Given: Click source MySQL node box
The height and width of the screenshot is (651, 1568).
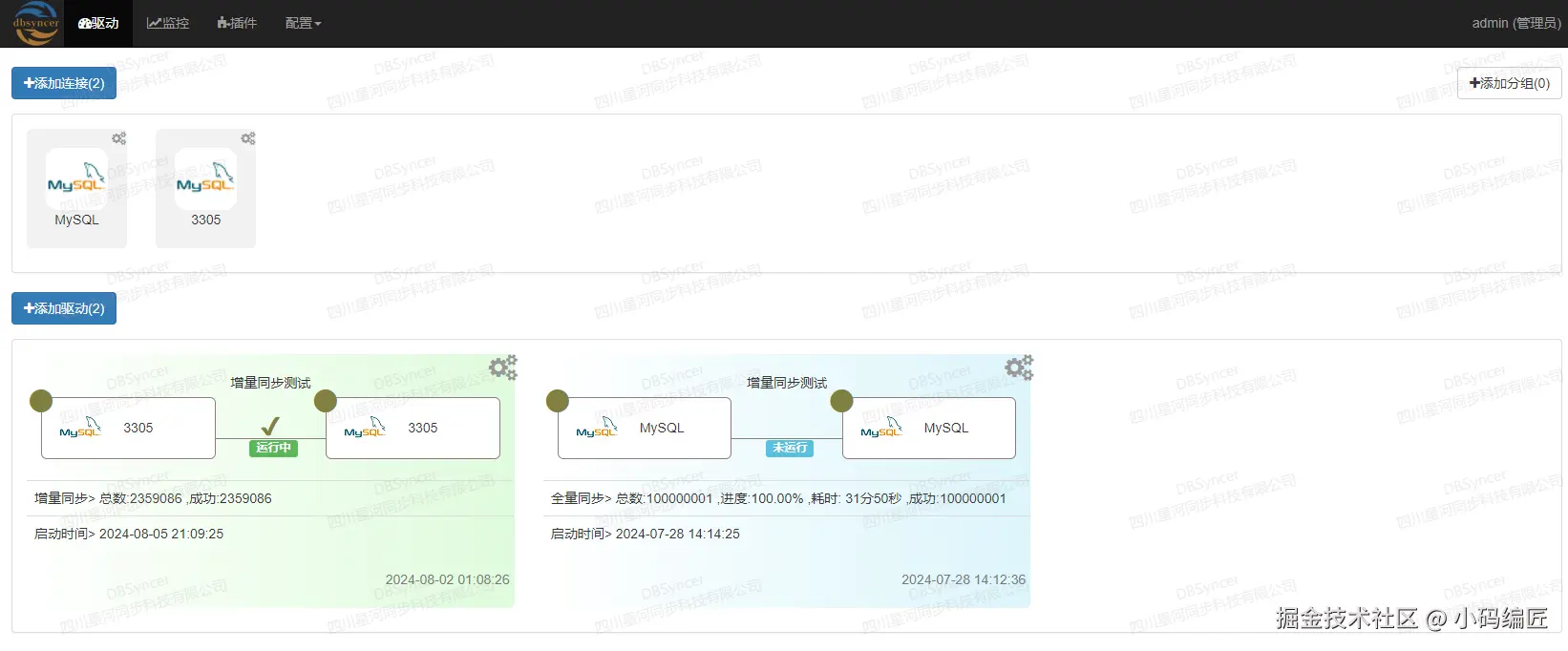Looking at the screenshot, I should click(645, 428).
